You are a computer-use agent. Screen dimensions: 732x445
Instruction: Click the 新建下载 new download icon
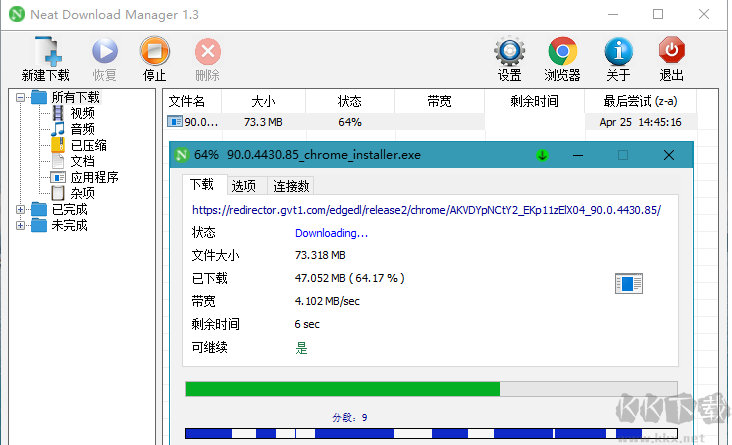point(48,51)
